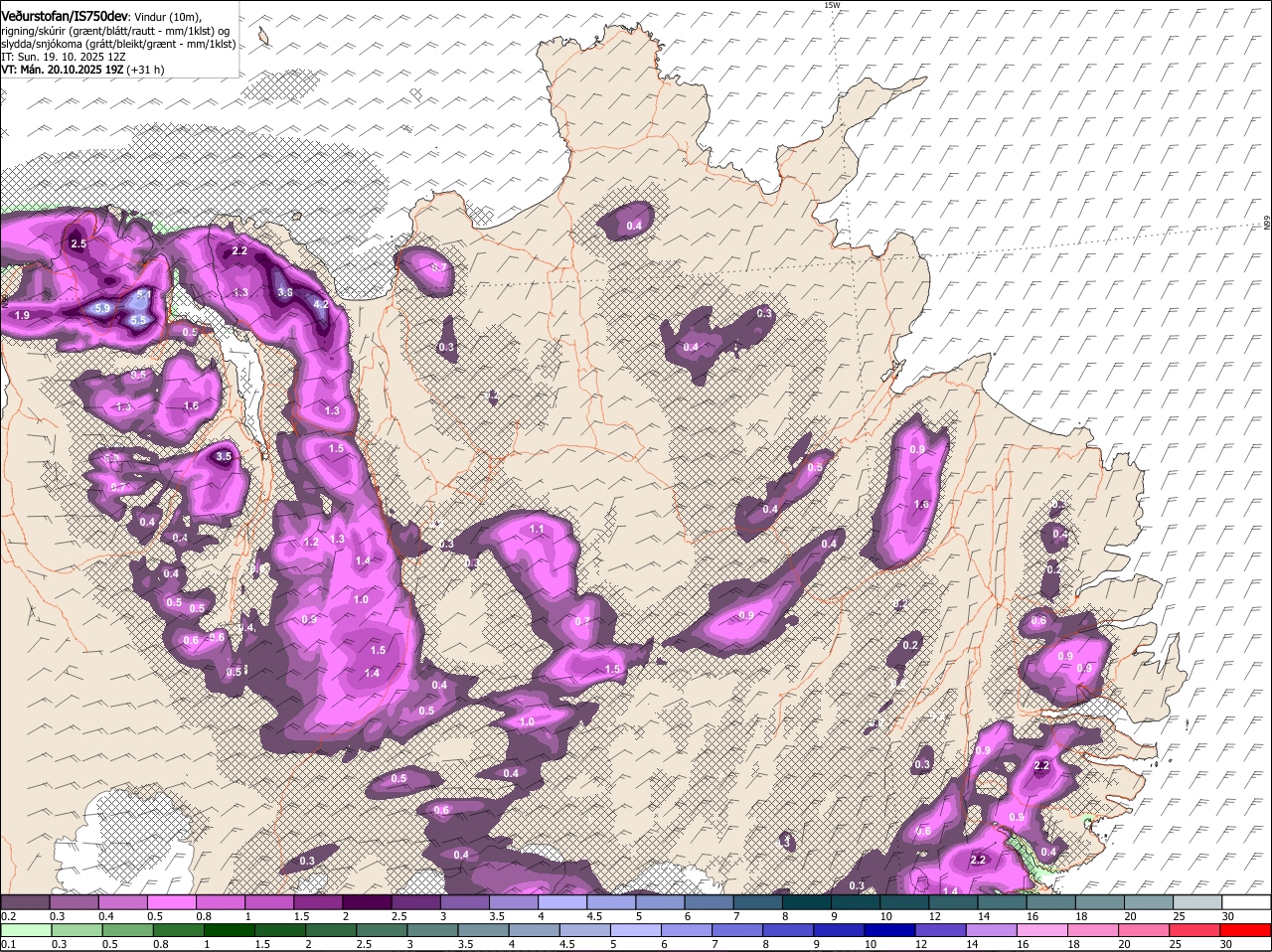Click the 5.9 precipitation value on the map
Screen dimensions: 1272x952
(101, 309)
